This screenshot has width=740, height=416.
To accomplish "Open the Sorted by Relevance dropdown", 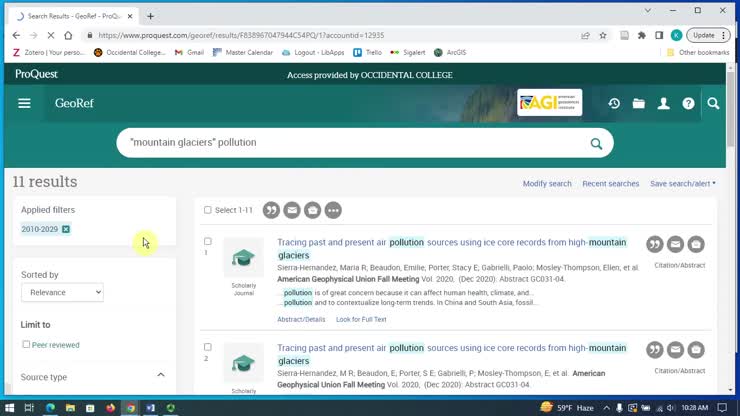I will 62,292.
